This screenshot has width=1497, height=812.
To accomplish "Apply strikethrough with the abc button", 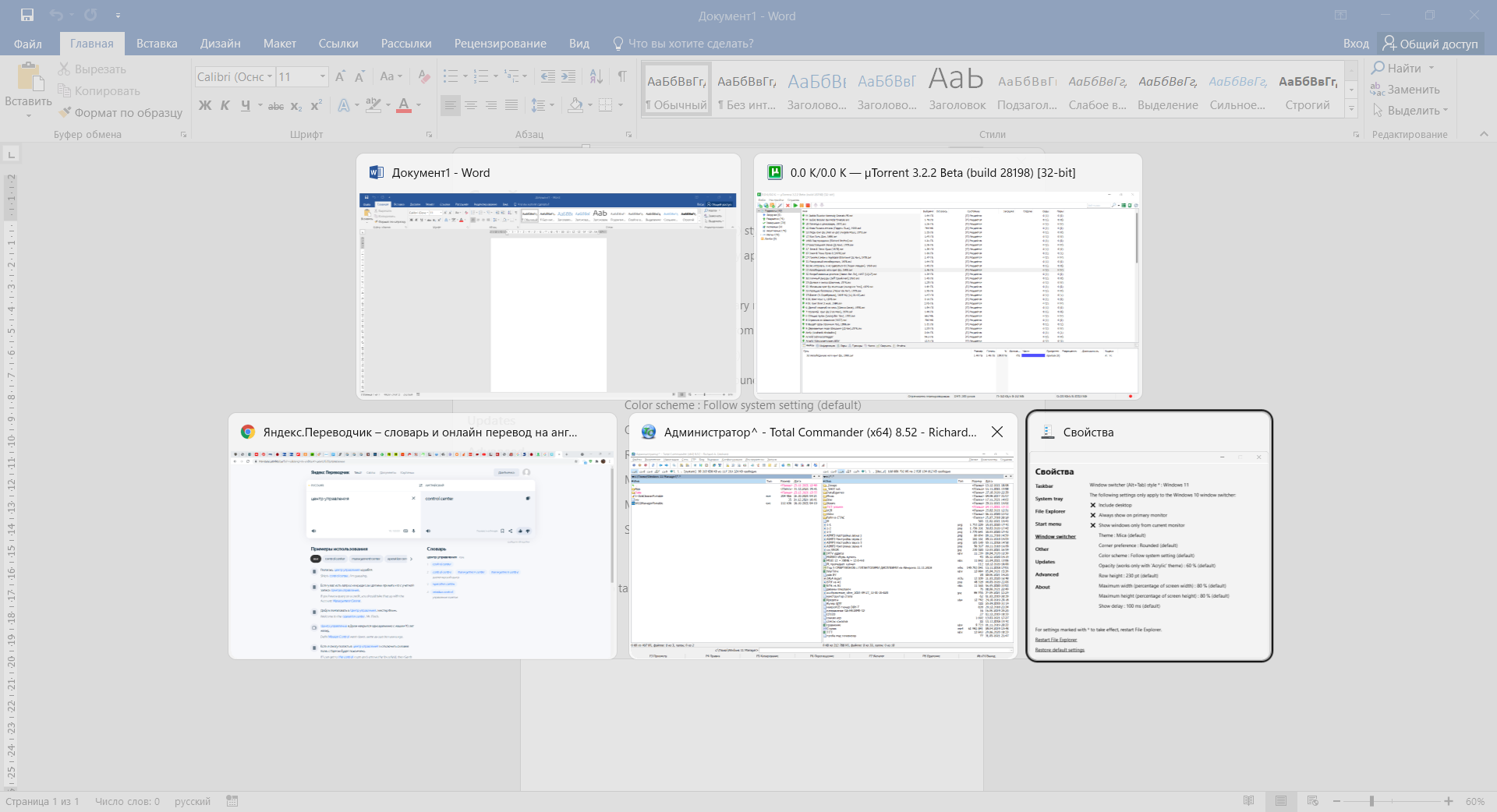I will coord(276,105).
